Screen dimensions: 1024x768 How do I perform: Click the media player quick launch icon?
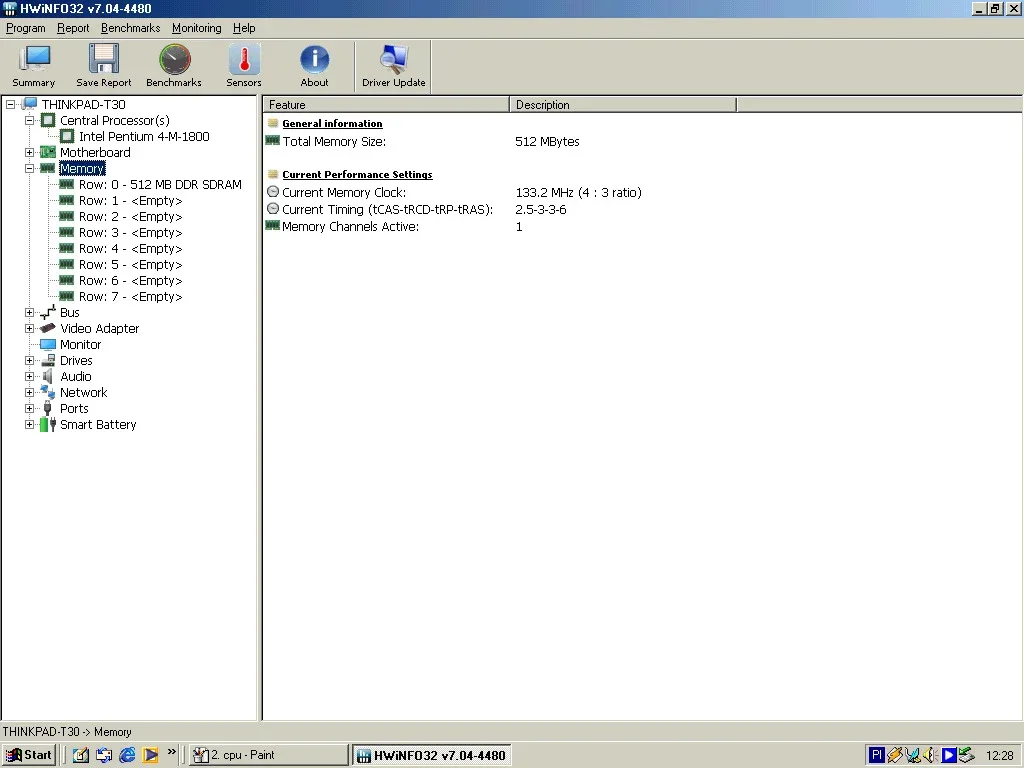point(150,755)
